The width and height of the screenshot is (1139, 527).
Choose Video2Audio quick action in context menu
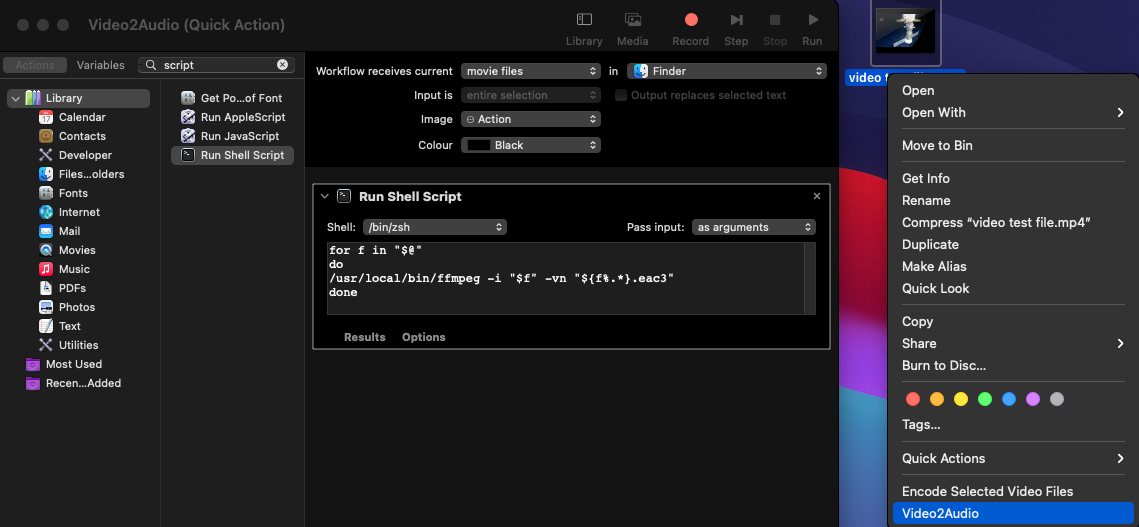click(1013, 513)
